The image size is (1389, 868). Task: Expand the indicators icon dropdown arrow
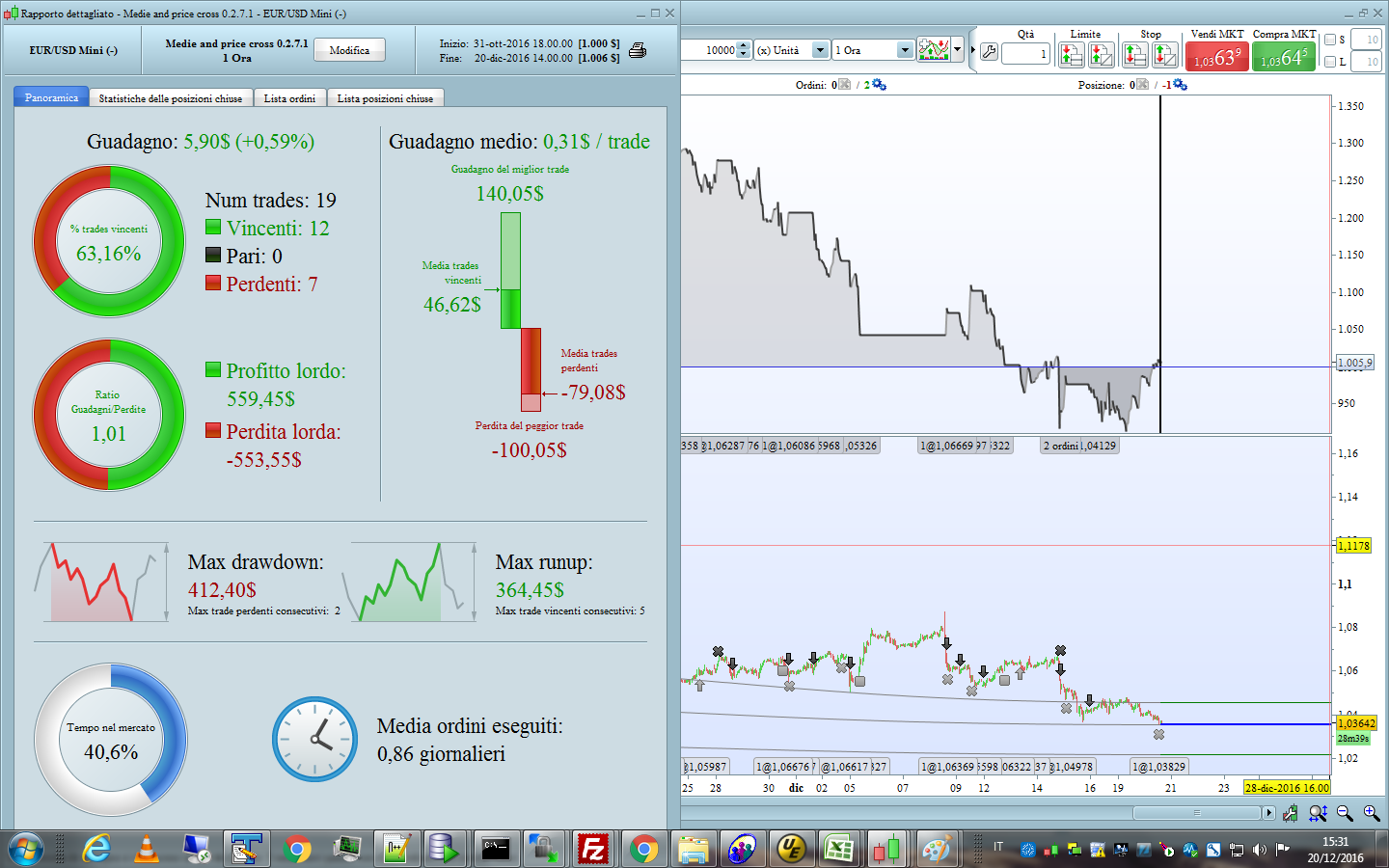pos(957,50)
